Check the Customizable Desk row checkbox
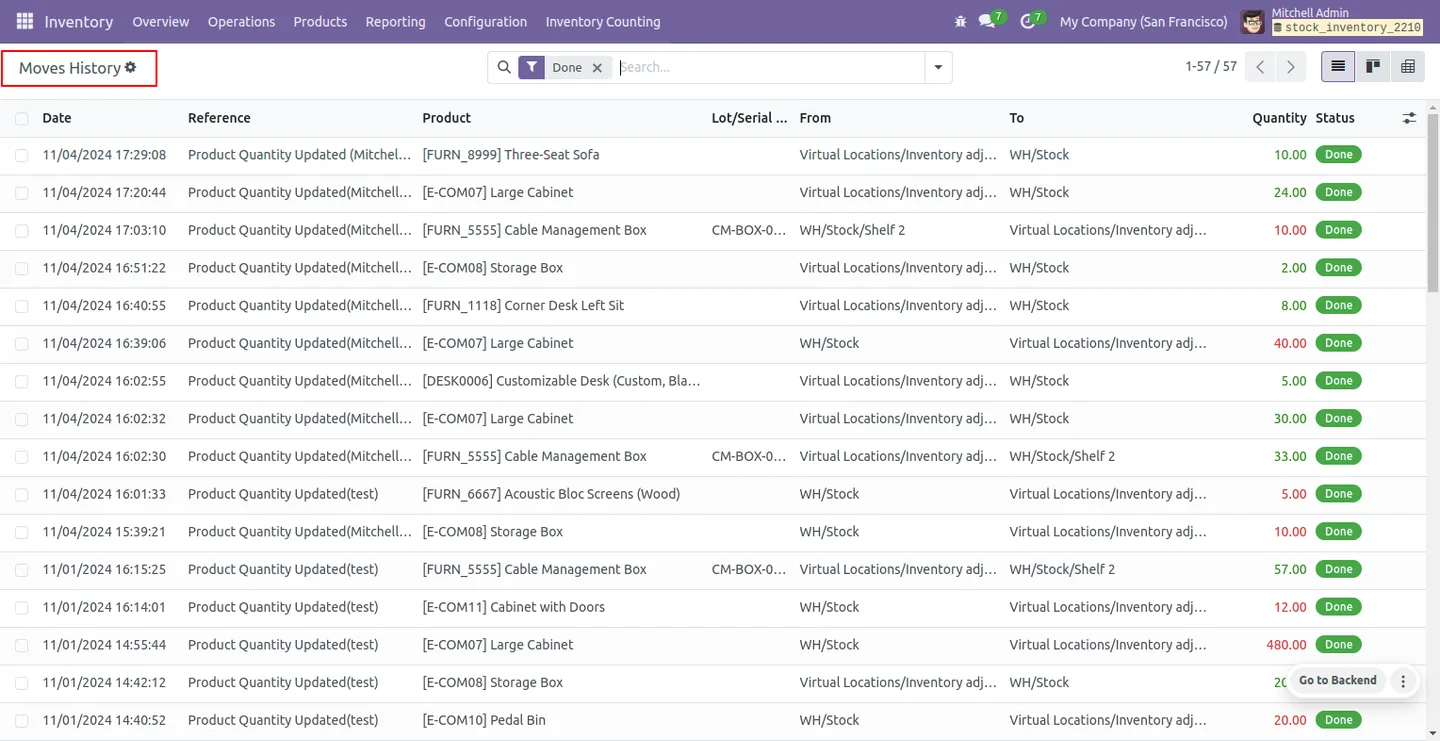Viewport: 1440px width, 741px height. point(22,381)
